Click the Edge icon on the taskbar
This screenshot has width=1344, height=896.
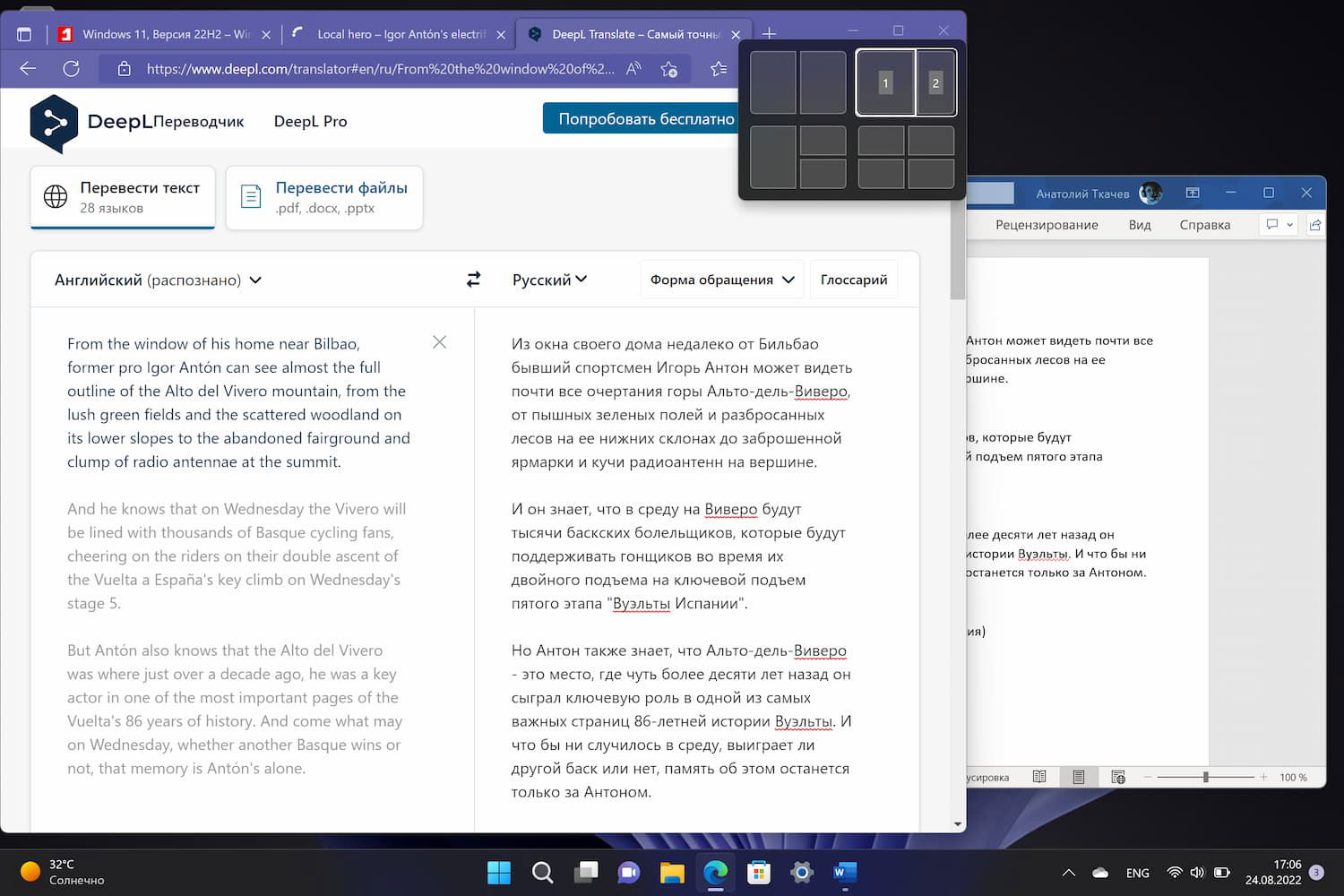pos(715,872)
